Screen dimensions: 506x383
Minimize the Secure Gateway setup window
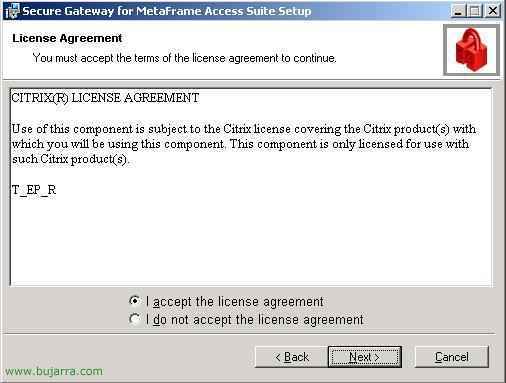click(458, 11)
